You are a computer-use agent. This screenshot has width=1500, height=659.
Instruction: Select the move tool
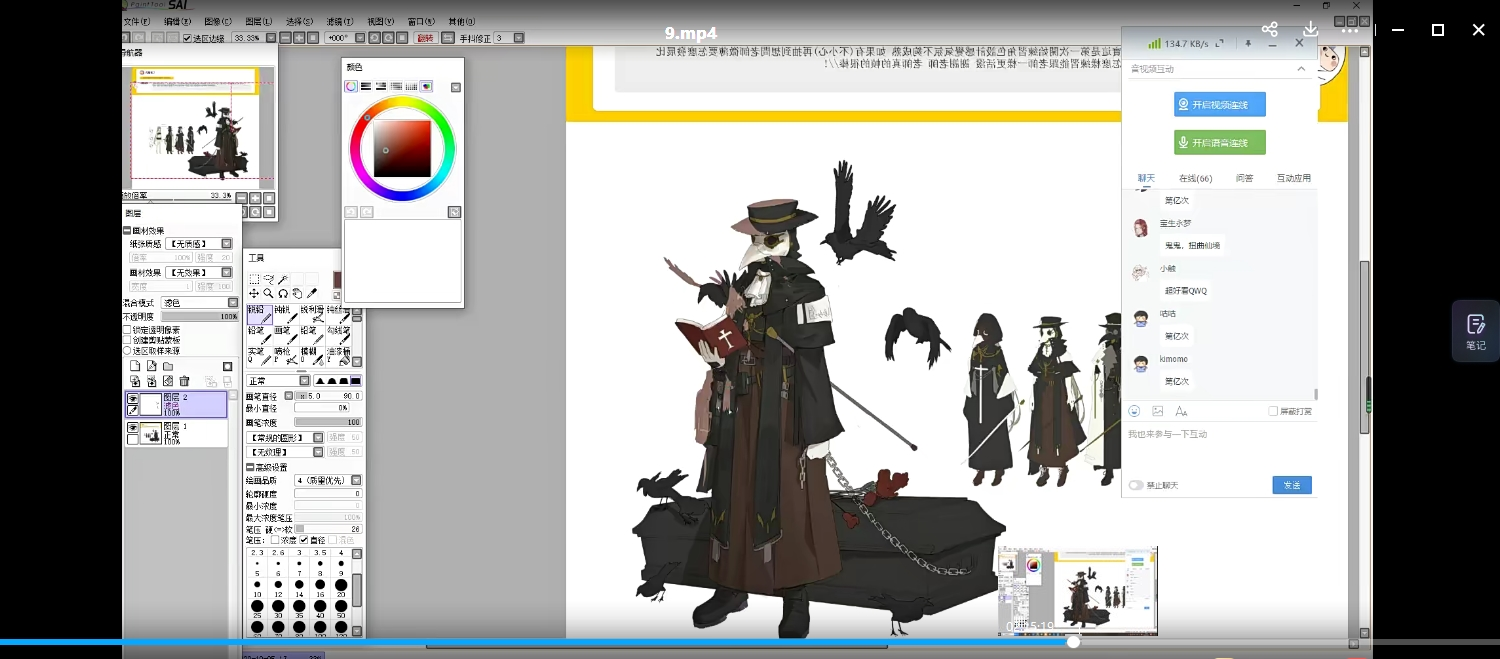[254, 293]
